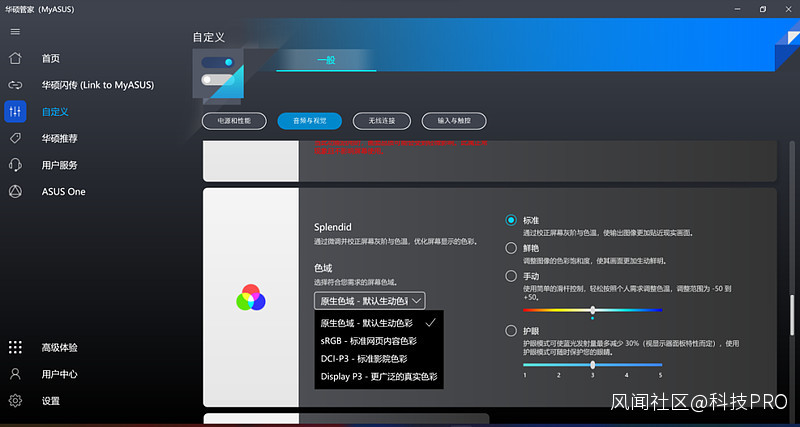Screen dimensions: 800x427
Task: Close the MyASUS window
Action: (787, 9)
